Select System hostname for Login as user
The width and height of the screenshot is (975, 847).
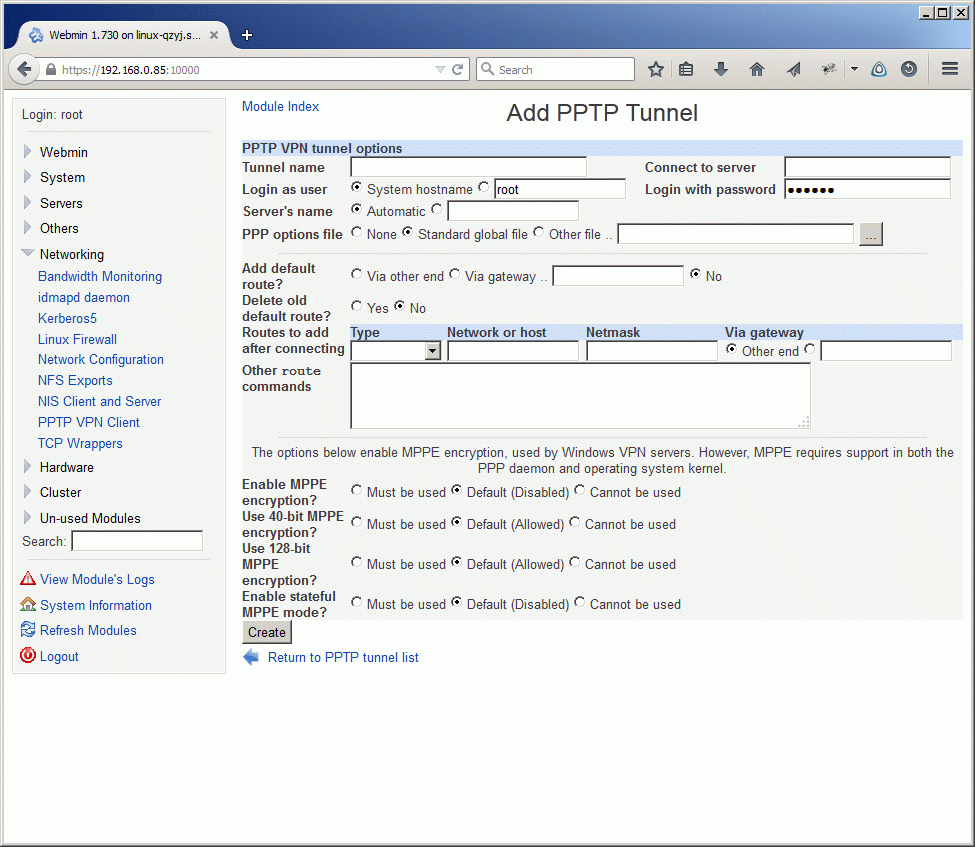356,187
